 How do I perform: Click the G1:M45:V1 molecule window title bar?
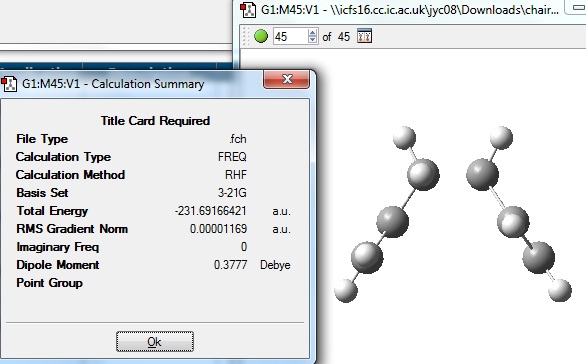coord(409,9)
